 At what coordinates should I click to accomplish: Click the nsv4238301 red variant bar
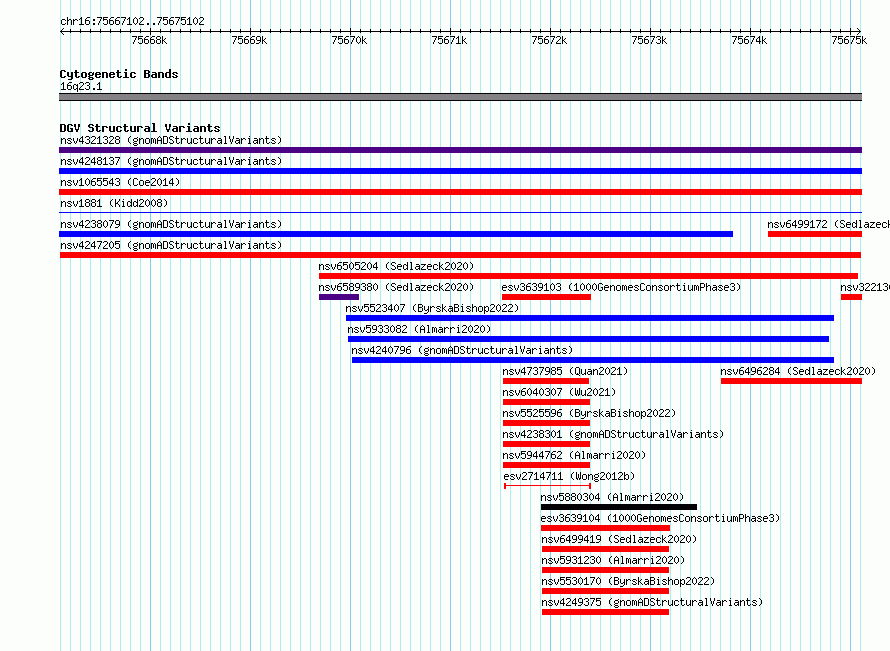pyautogui.click(x=547, y=444)
